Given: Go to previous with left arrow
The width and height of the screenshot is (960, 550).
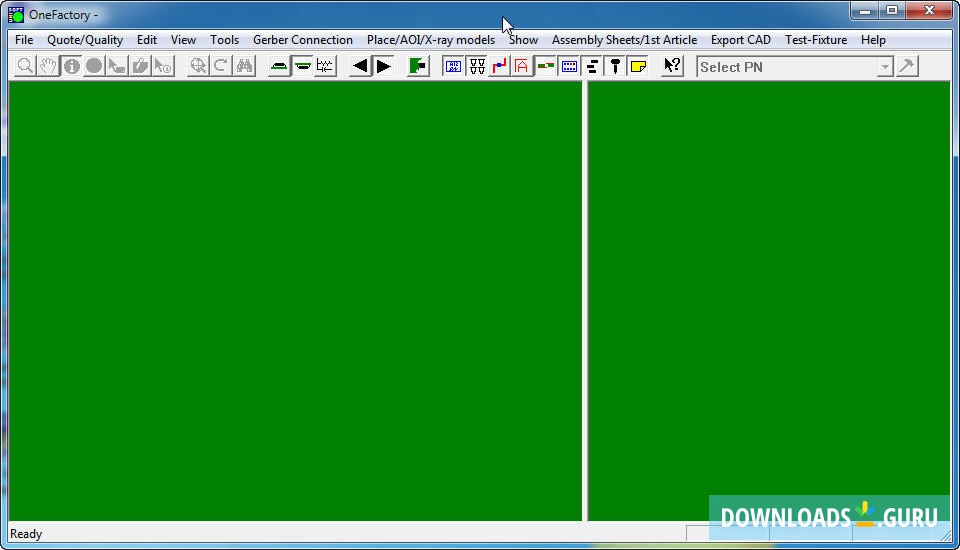Looking at the screenshot, I should coord(360,66).
